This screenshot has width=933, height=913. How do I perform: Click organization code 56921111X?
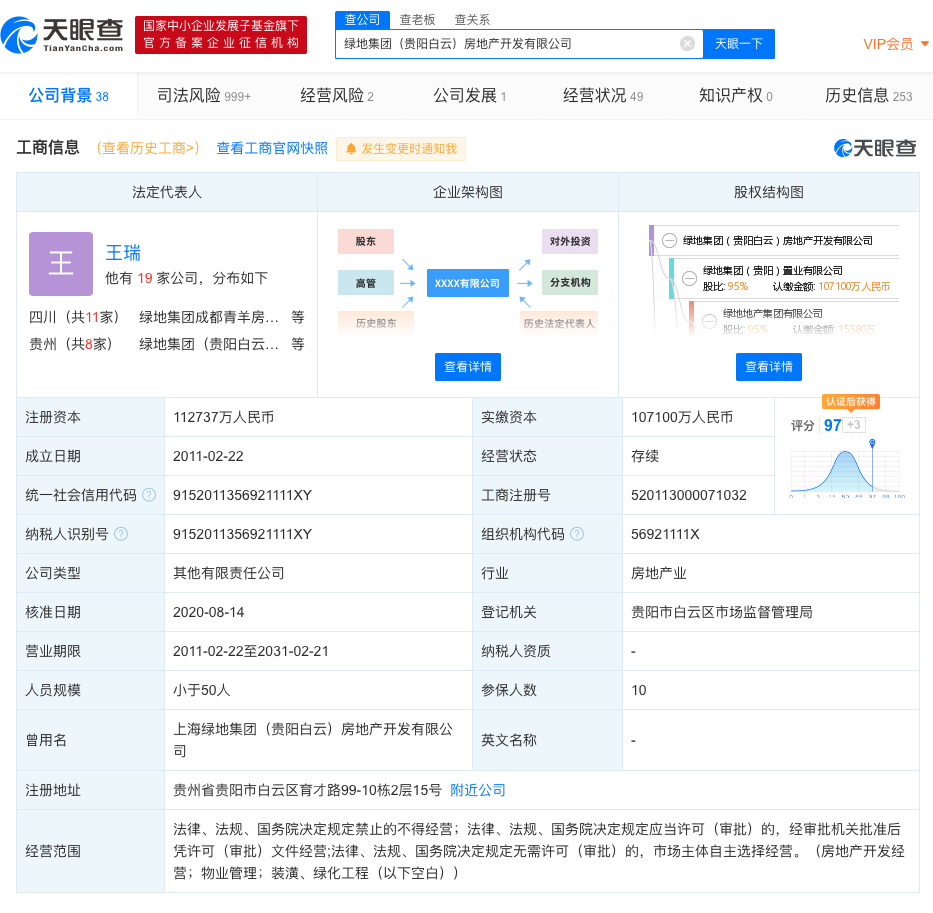(x=665, y=534)
